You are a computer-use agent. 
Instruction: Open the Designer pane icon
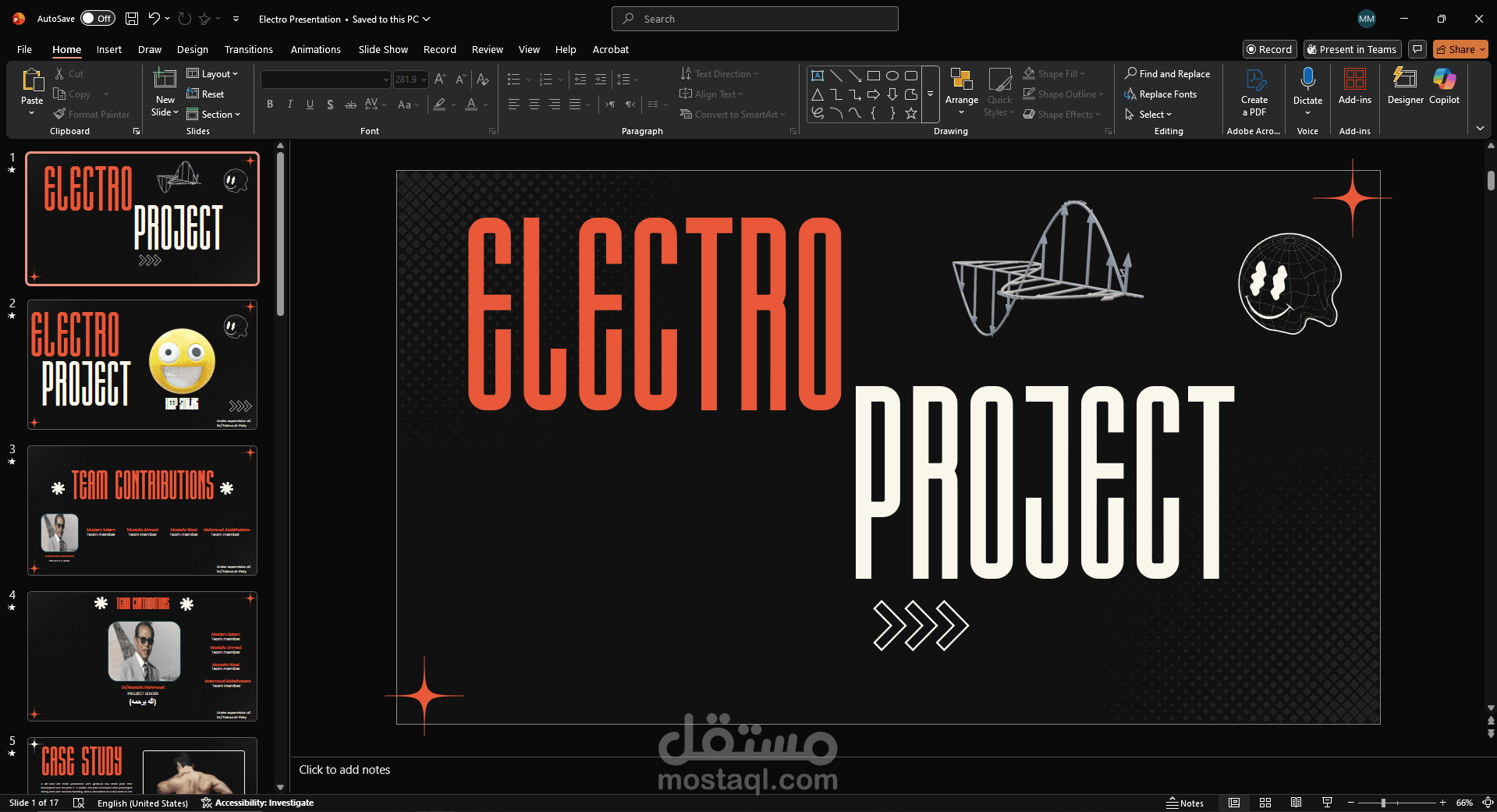[1405, 79]
